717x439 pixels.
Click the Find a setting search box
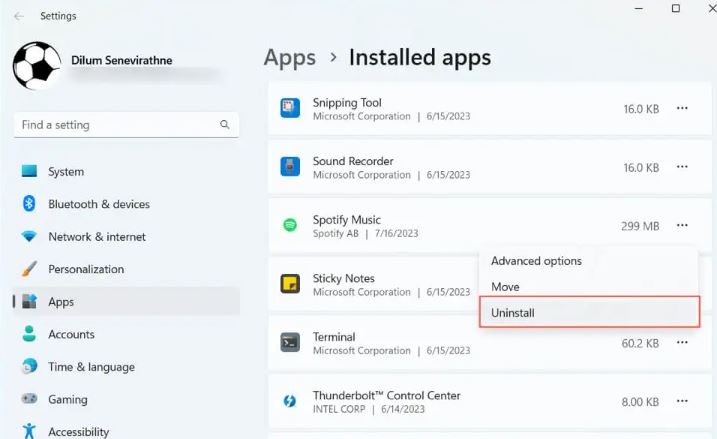(x=126, y=124)
